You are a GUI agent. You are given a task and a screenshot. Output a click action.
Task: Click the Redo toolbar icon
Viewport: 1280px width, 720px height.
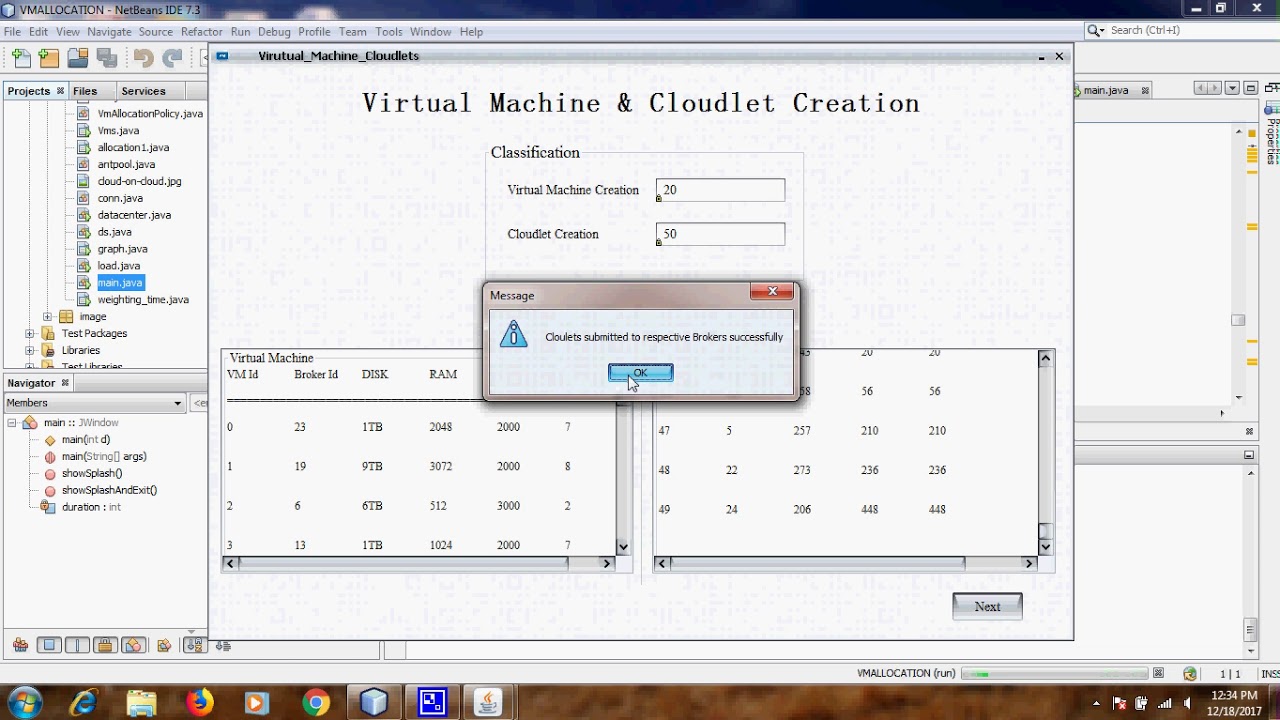point(172,59)
